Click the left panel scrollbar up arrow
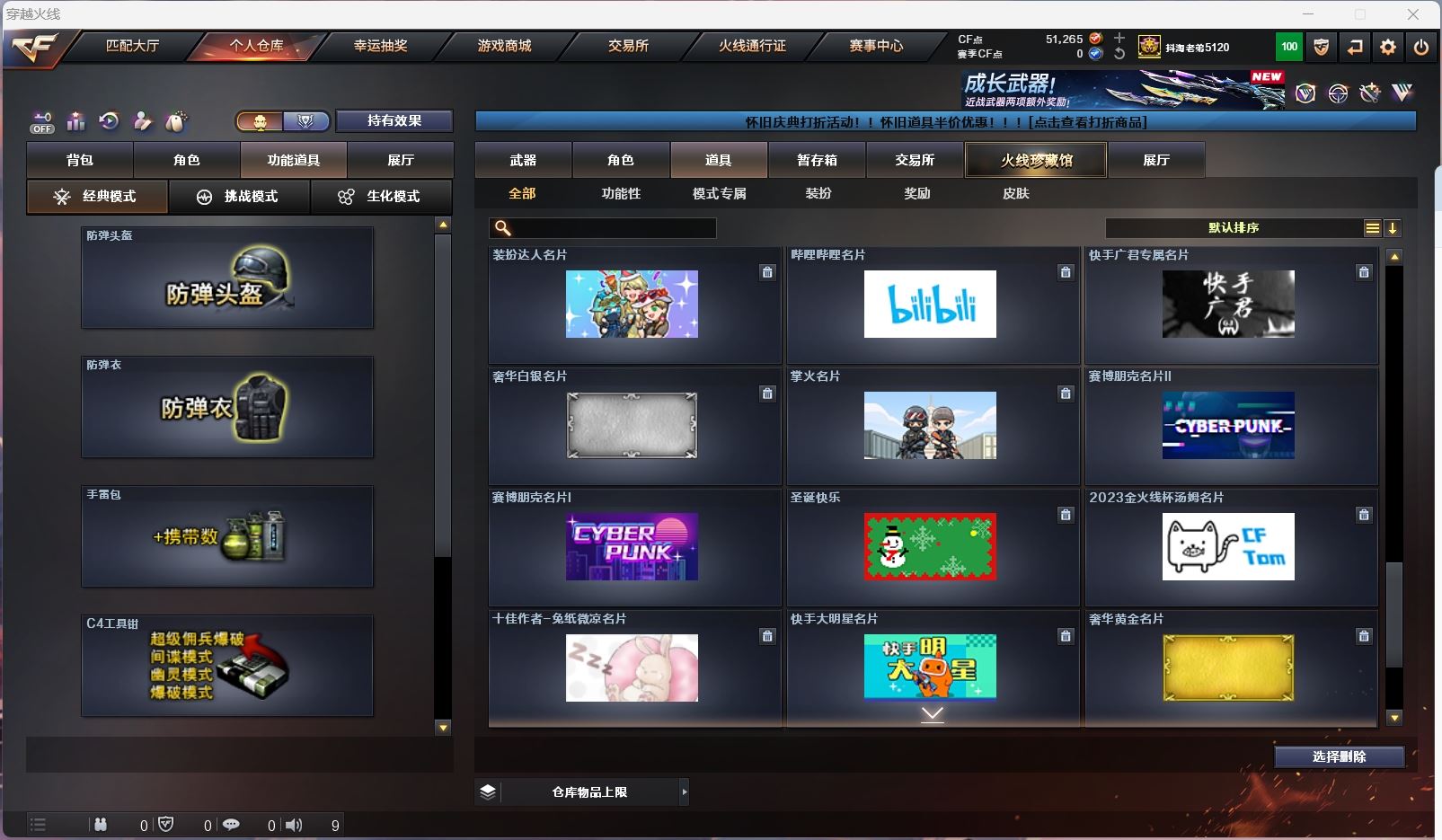 (443, 225)
